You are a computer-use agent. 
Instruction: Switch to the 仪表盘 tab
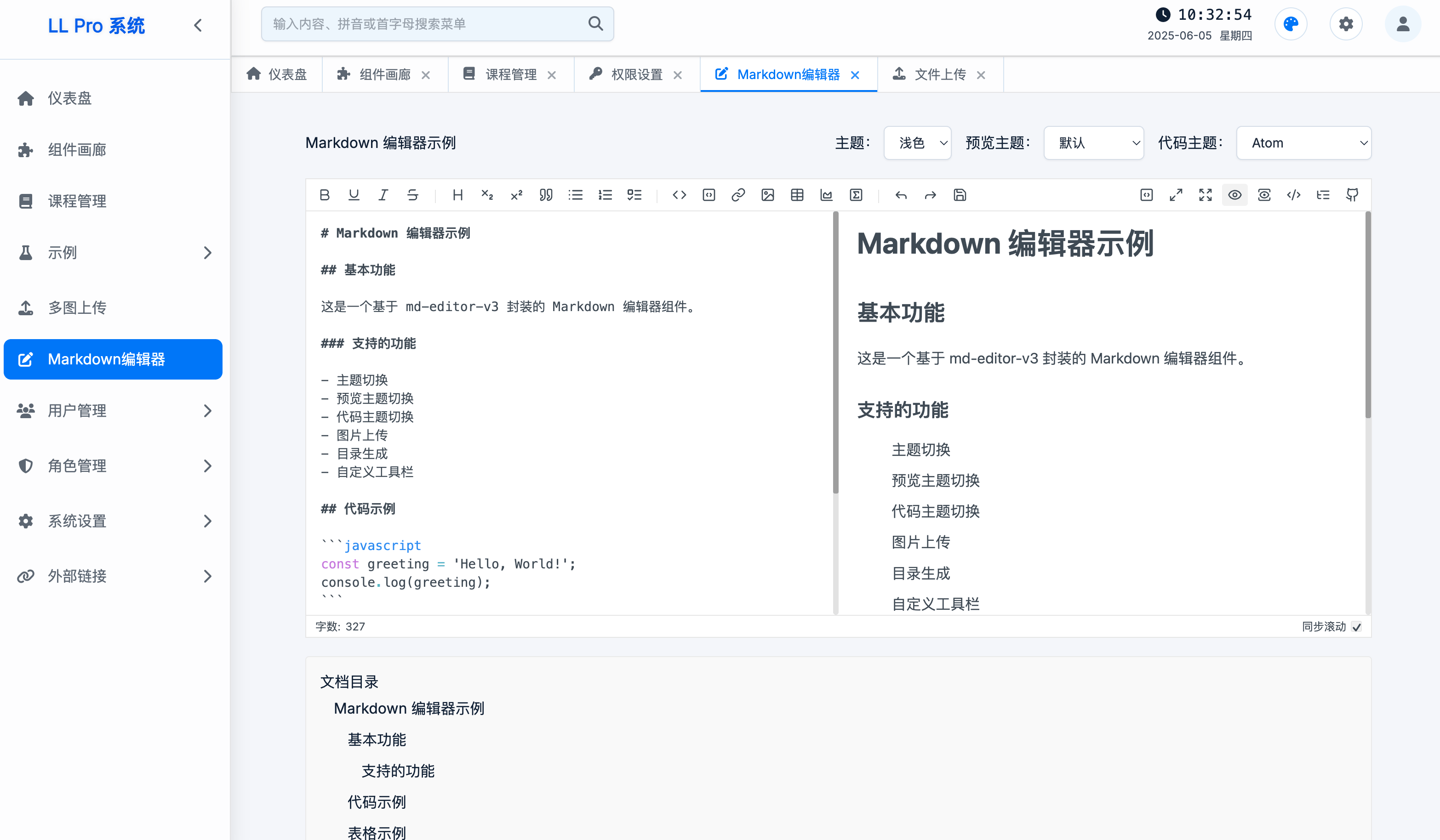pos(277,75)
